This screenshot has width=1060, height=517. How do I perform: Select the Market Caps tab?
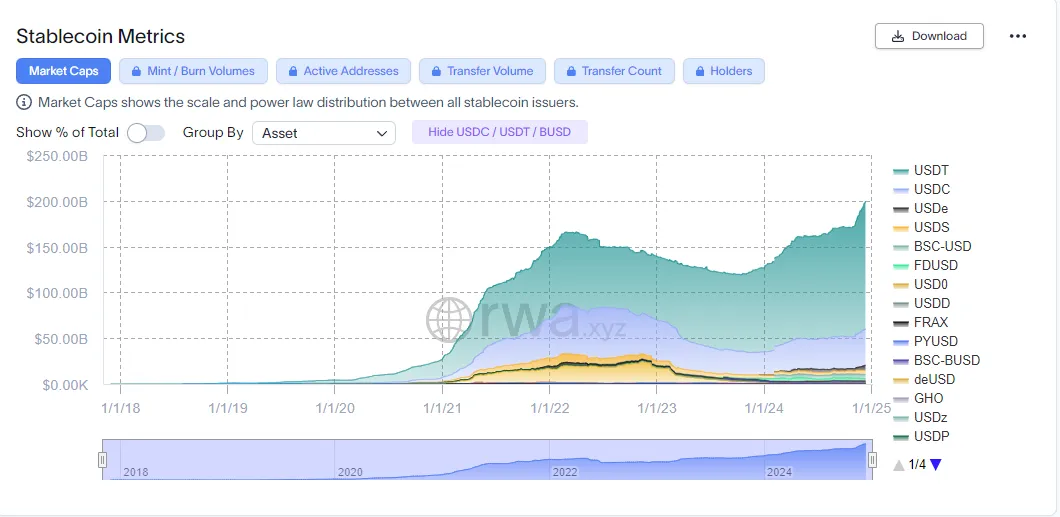coord(63,71)
